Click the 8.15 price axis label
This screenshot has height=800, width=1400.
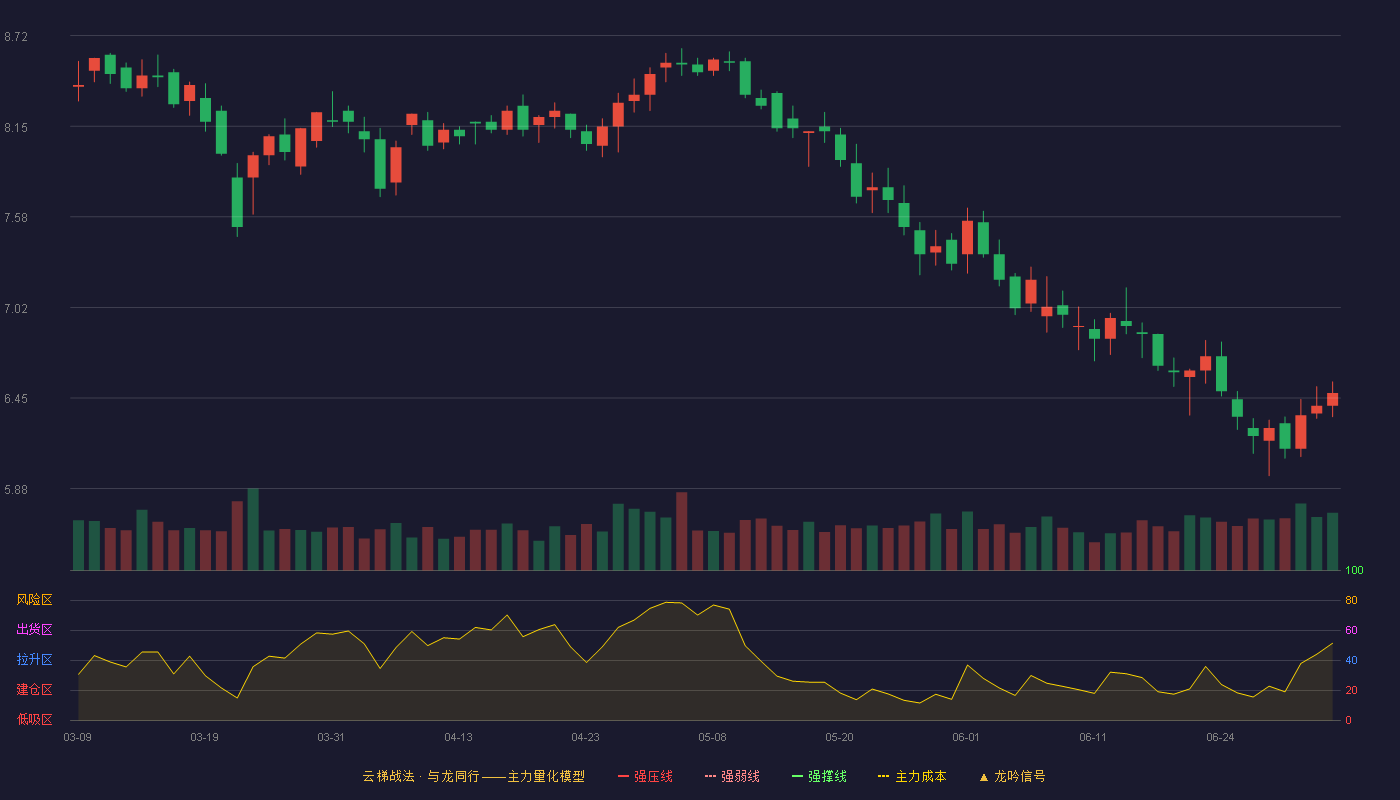tap(16, 127)
